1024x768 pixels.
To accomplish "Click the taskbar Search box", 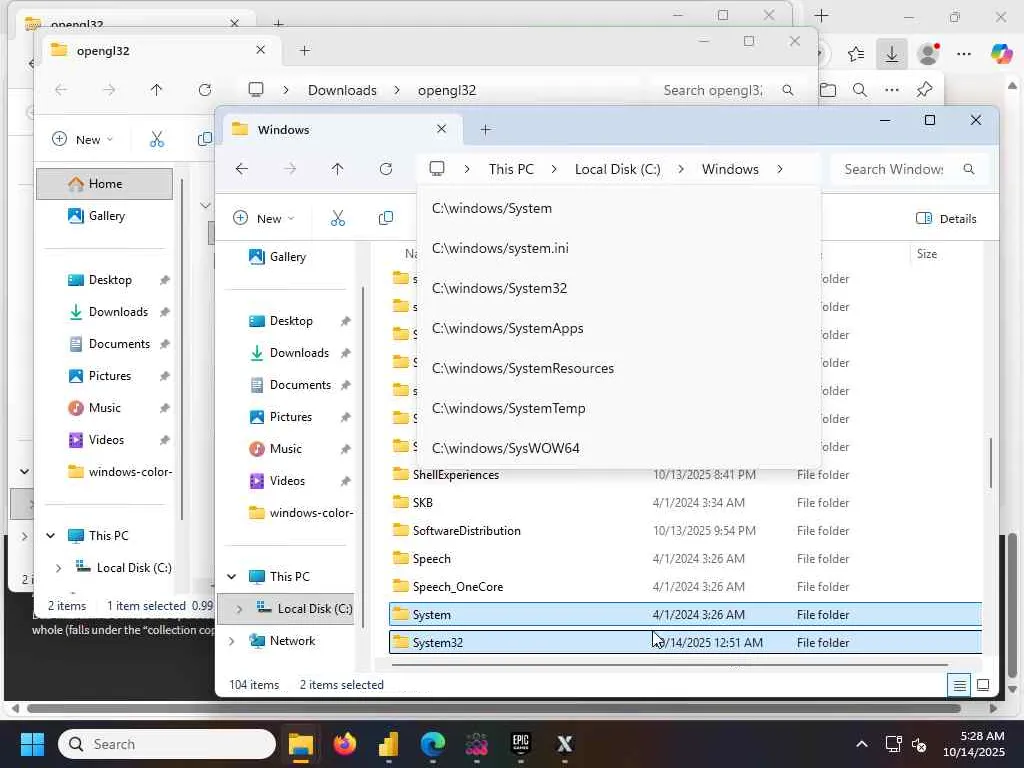I will point(167,744).
